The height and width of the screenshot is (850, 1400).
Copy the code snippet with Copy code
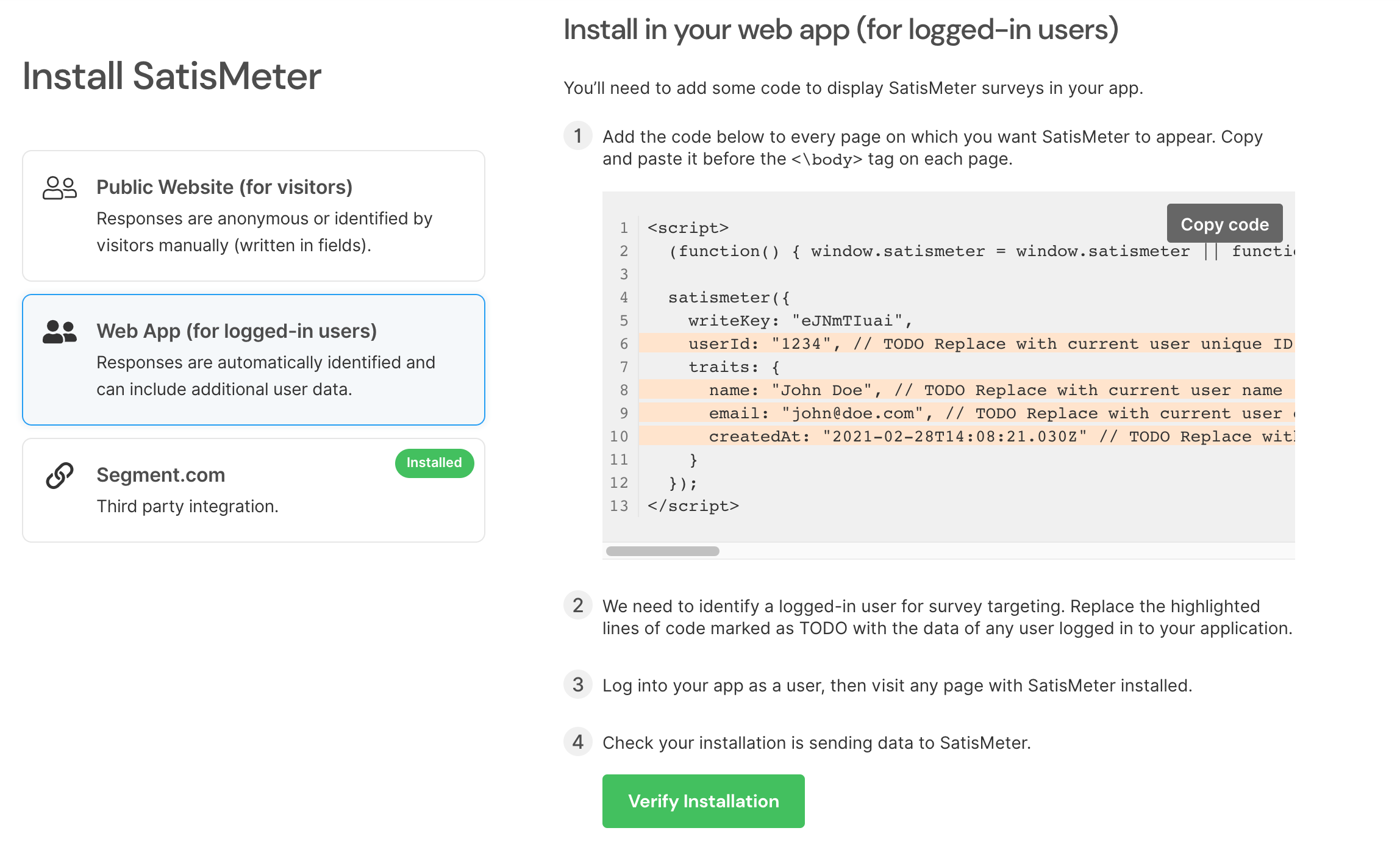tap(1224, 224)
